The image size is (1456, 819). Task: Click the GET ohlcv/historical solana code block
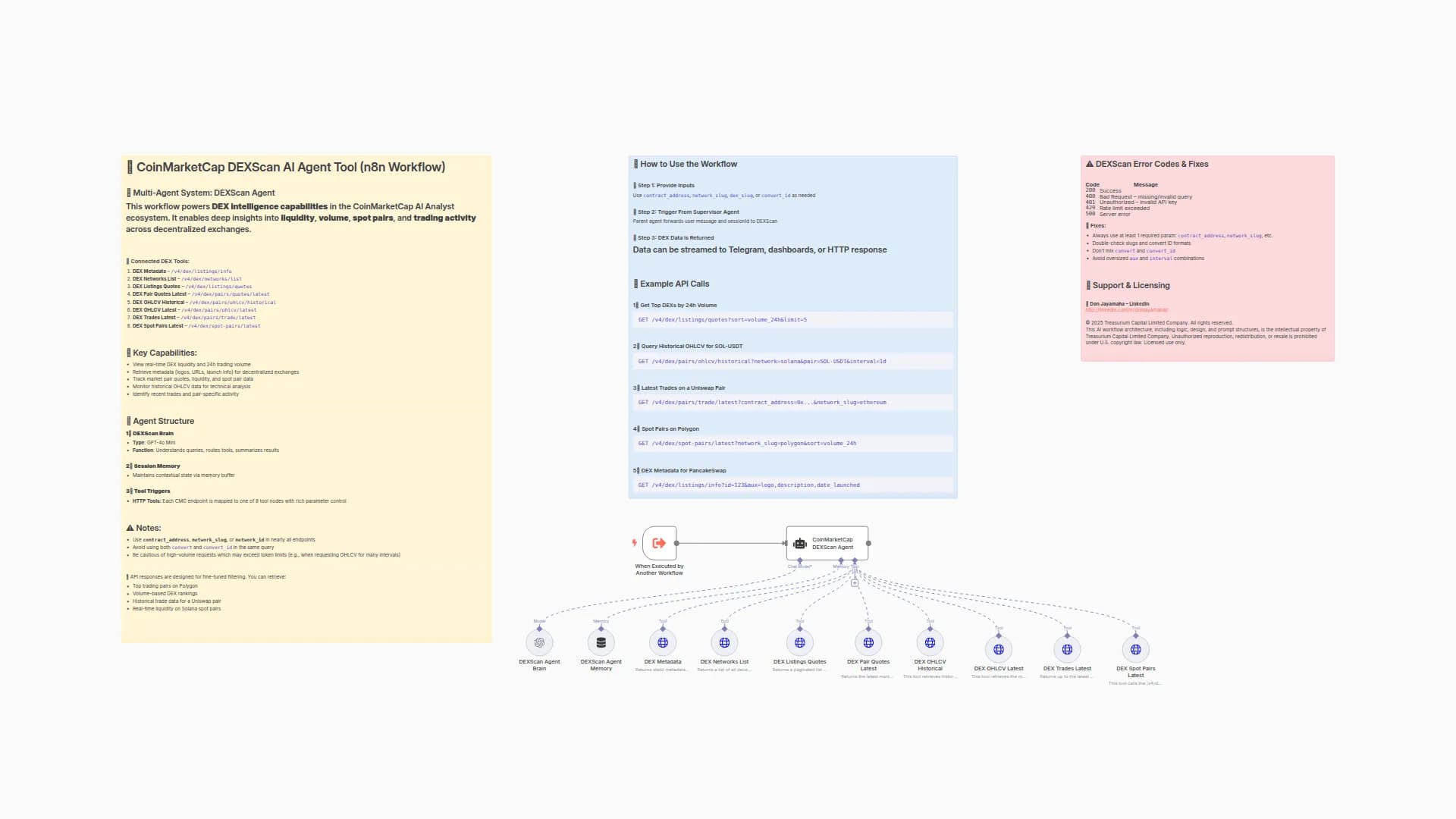point(793,361)
